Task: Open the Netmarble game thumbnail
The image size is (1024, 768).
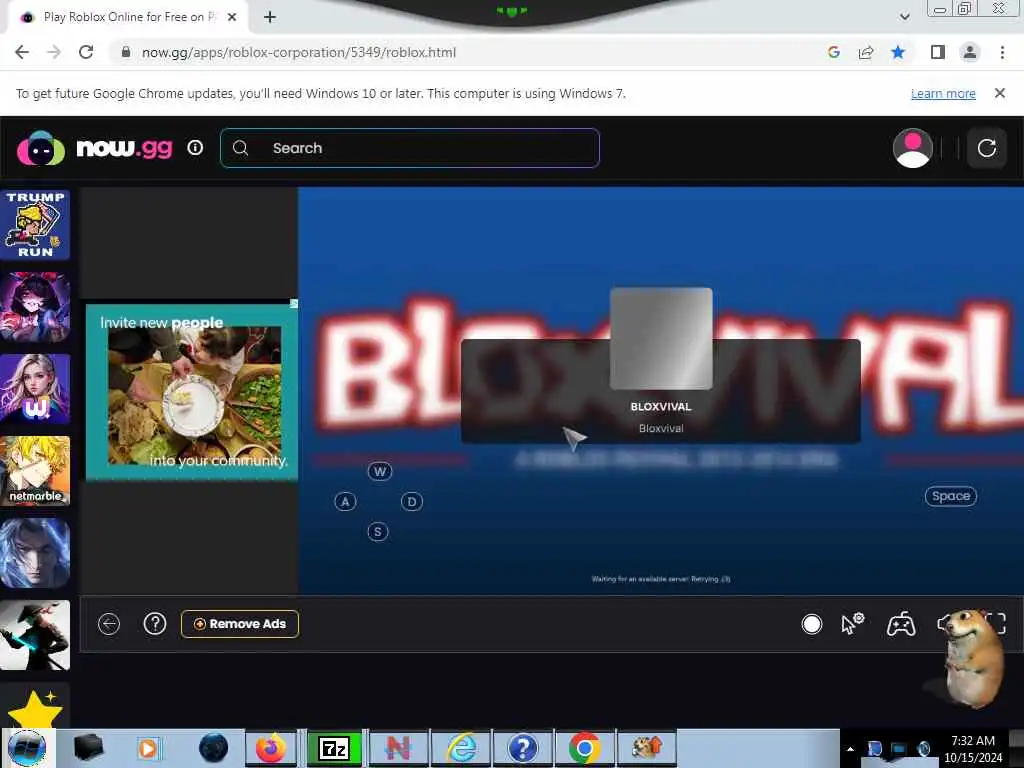Action: (x=35, y=471)
